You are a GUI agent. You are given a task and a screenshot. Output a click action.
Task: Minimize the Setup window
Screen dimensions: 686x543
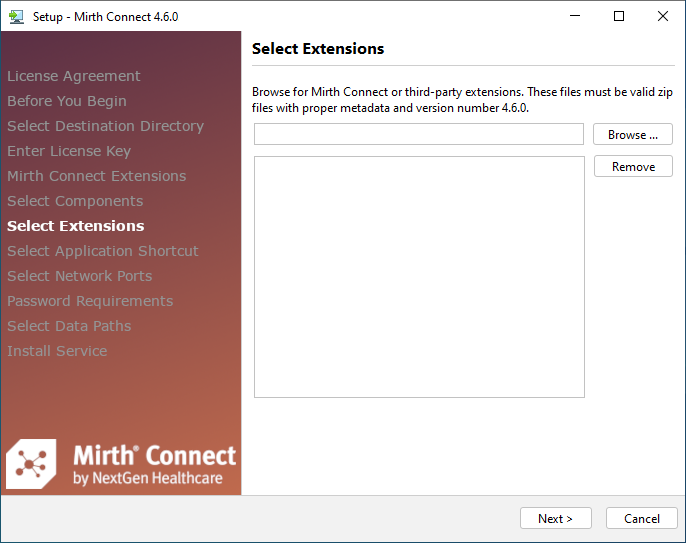(x=574, y=16)
